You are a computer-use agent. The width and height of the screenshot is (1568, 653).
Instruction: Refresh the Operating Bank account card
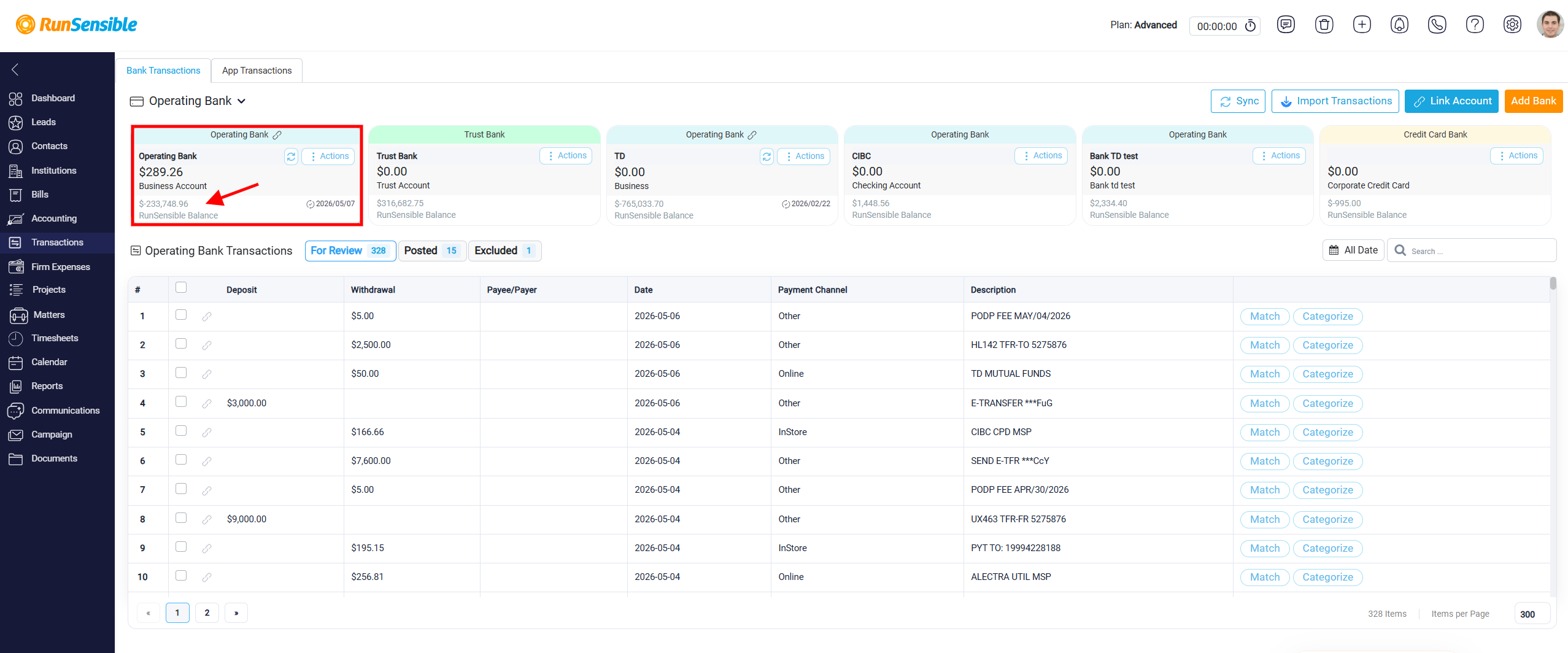pyautogui.click(x=291, y=156)
